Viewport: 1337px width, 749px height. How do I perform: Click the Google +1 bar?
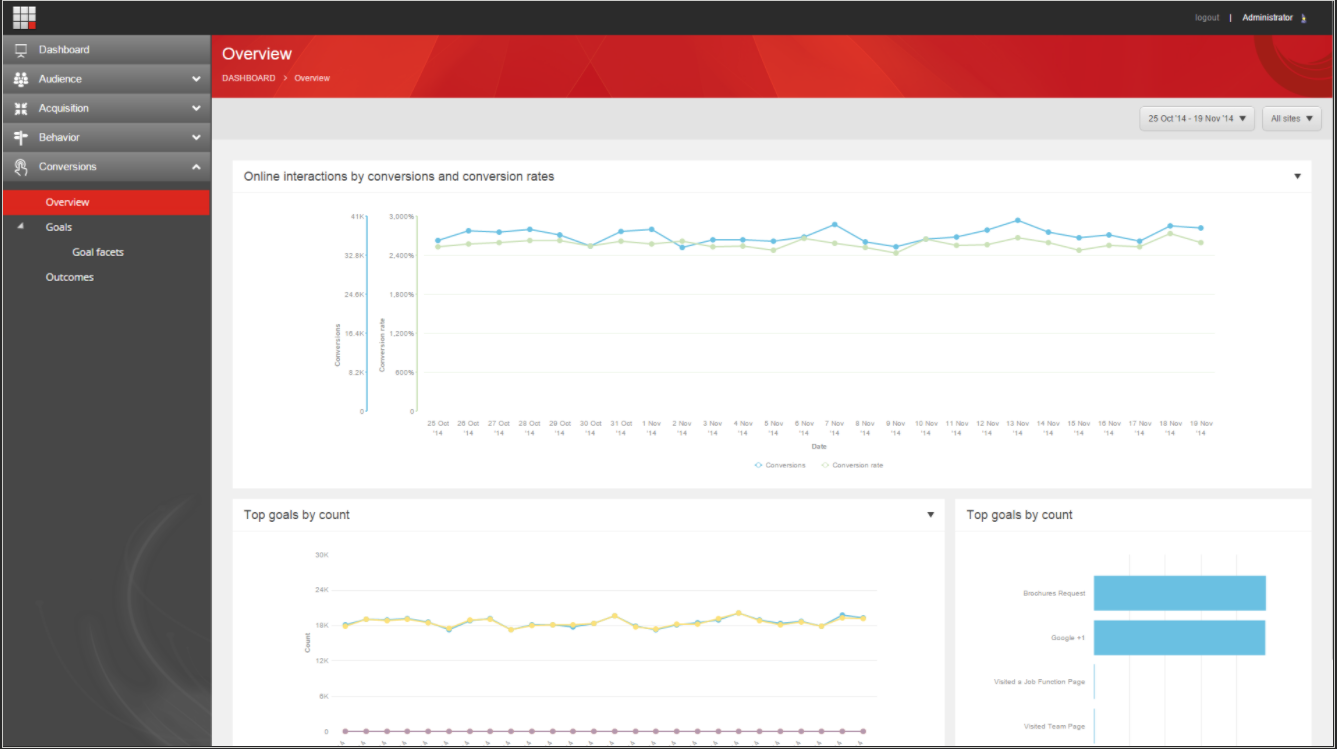click(1180, 638)
